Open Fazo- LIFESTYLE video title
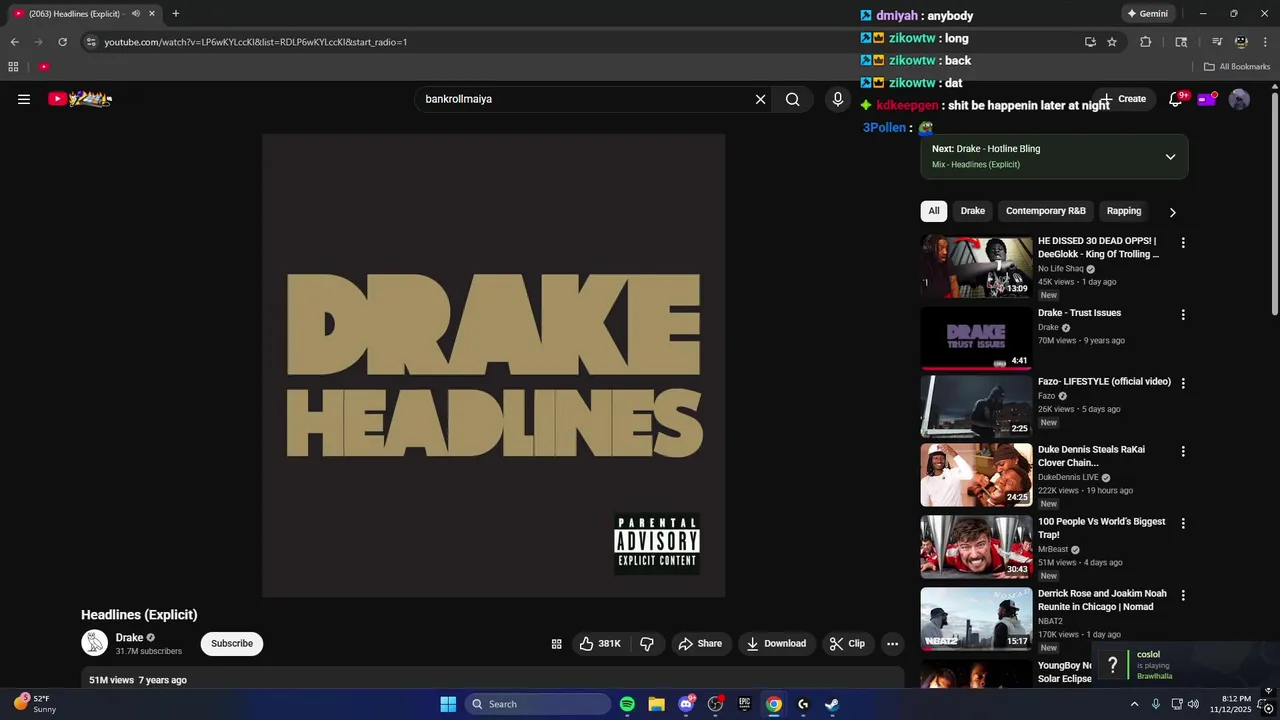Screen dimensions: 1280x720 click(x=1104, y=382)
